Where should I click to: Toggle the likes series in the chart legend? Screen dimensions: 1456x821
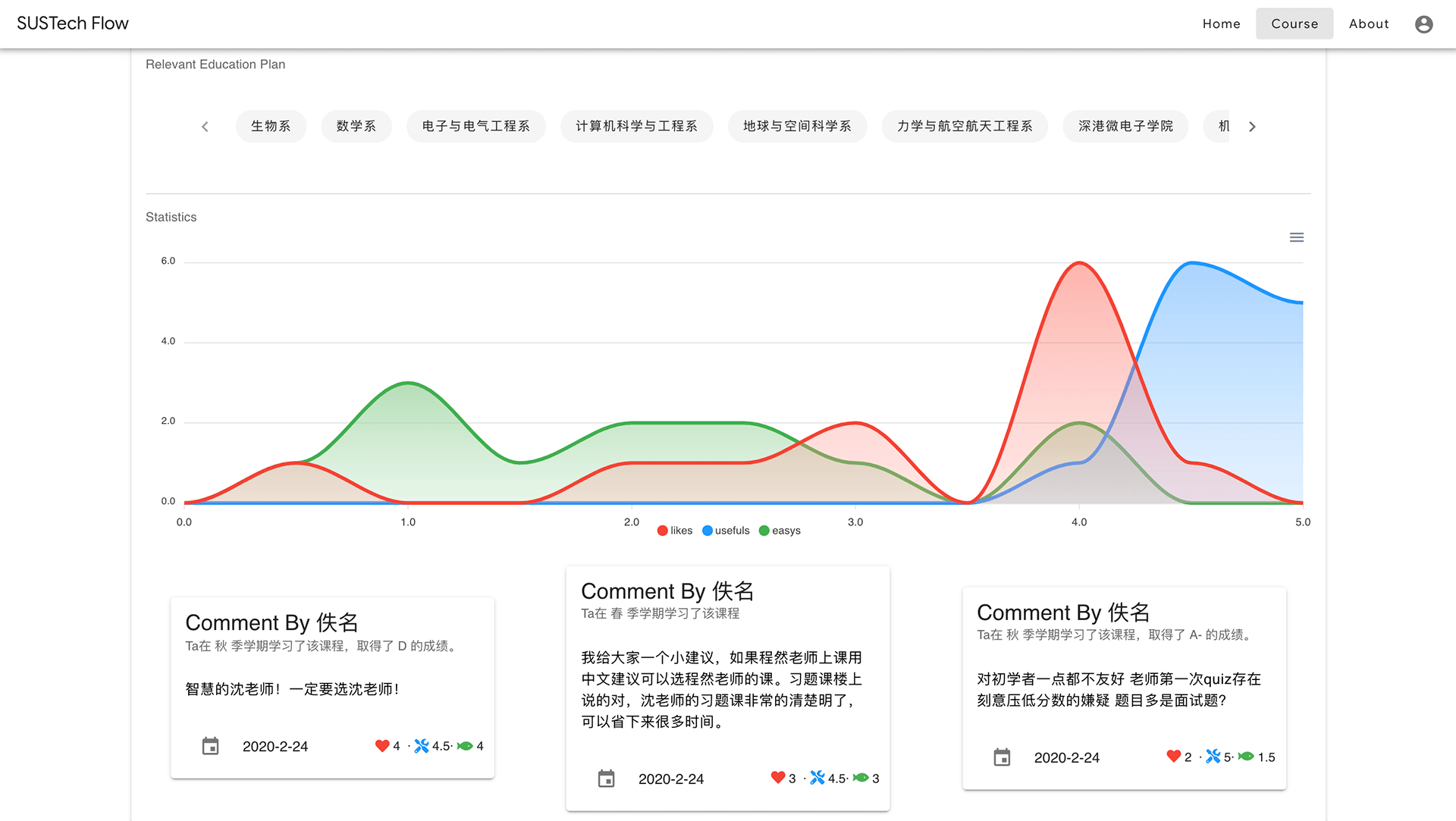[674, 530]
